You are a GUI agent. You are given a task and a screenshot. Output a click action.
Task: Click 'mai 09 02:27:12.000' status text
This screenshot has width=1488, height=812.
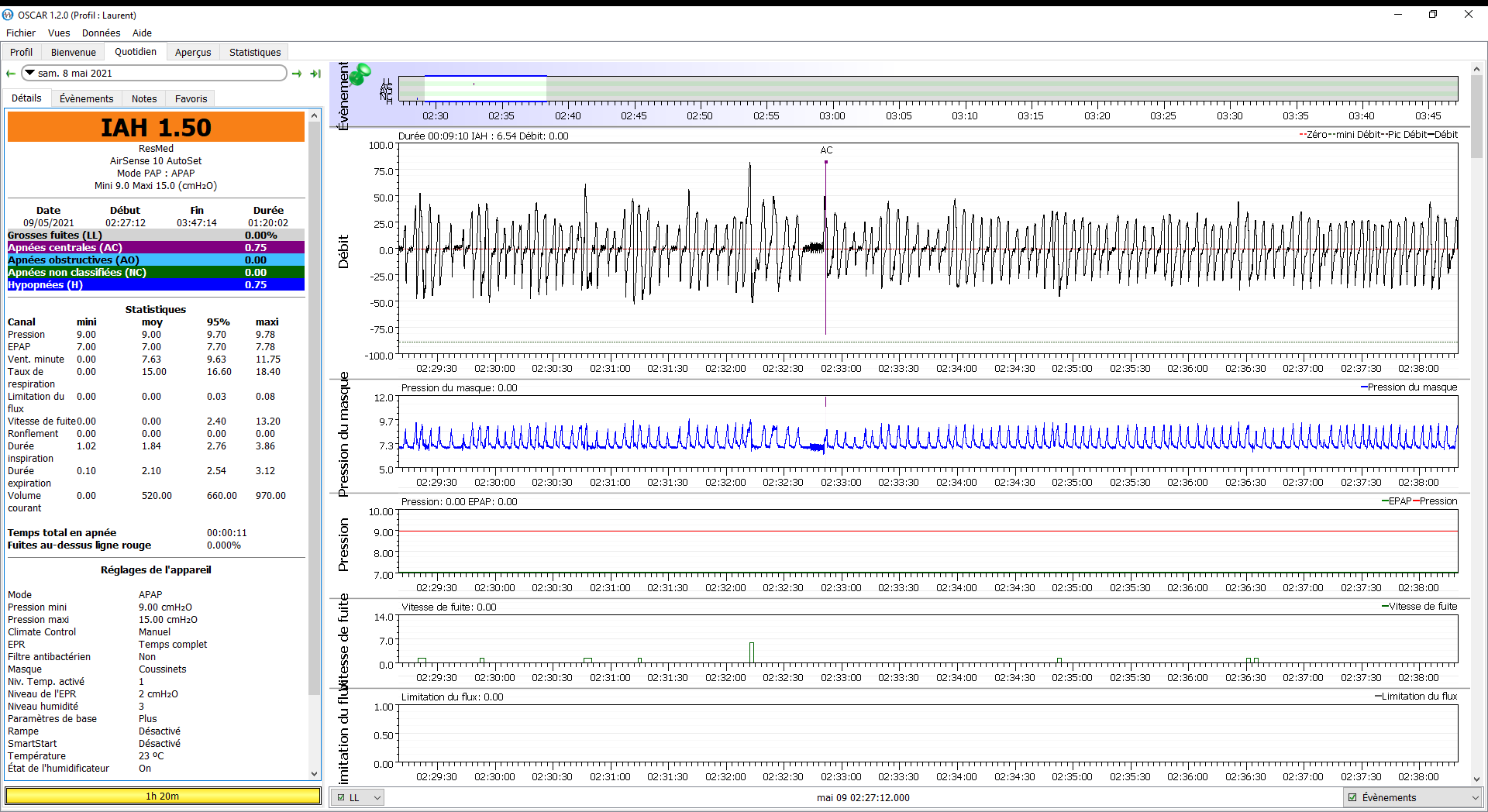tap(863, 797)
